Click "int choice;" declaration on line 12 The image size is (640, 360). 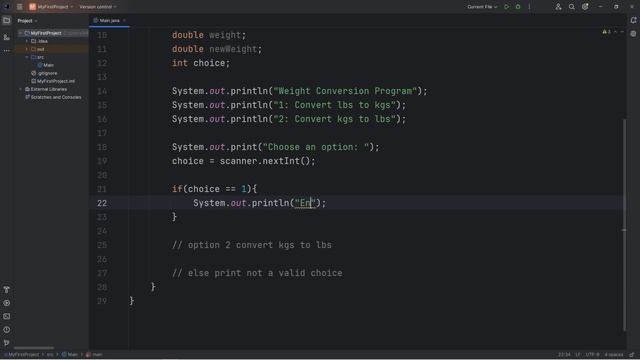201,63
